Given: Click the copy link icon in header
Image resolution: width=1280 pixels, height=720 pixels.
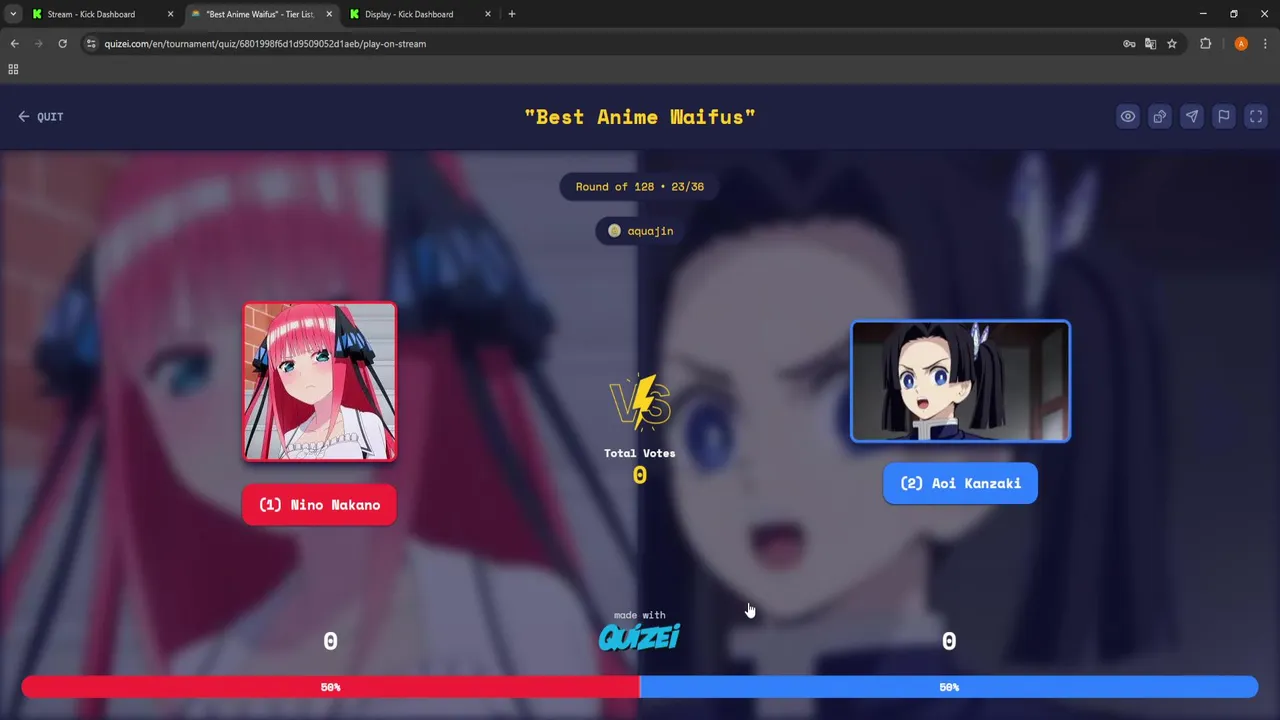Looking at the screenshot, I should 1160,117.
